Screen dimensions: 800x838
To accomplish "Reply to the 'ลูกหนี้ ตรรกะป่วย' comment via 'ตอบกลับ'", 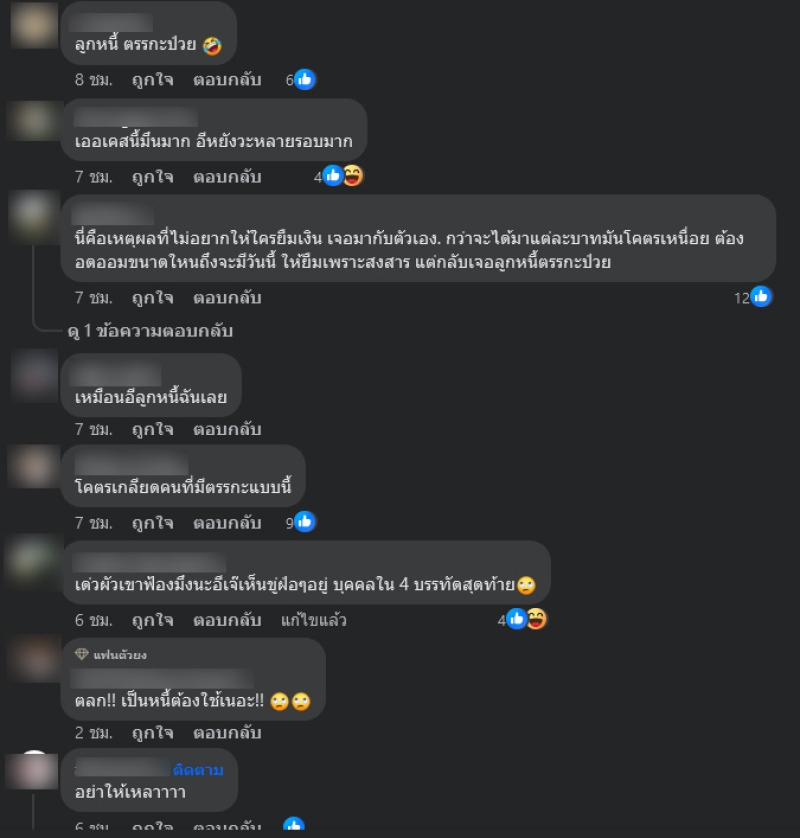I will click(227, 80).
